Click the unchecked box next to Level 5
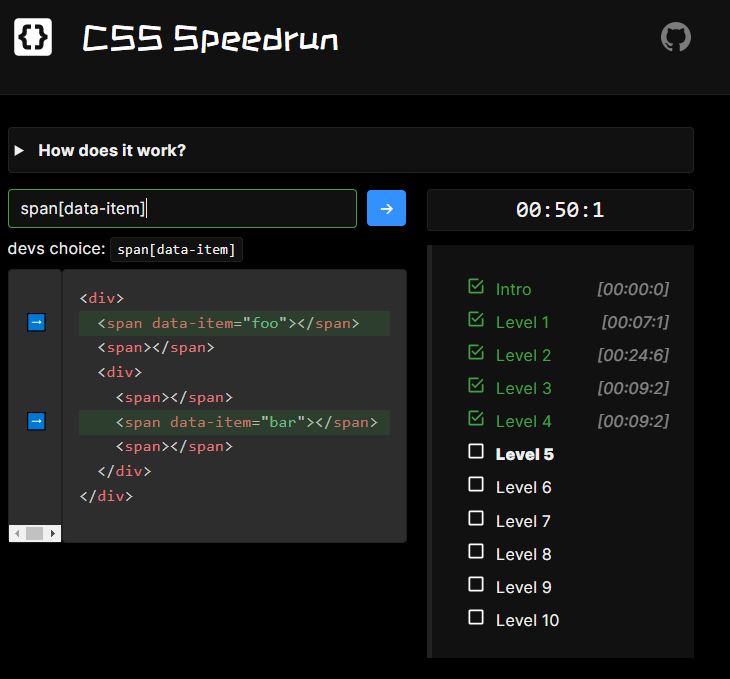Screen dimensions: 730x679 476,452
